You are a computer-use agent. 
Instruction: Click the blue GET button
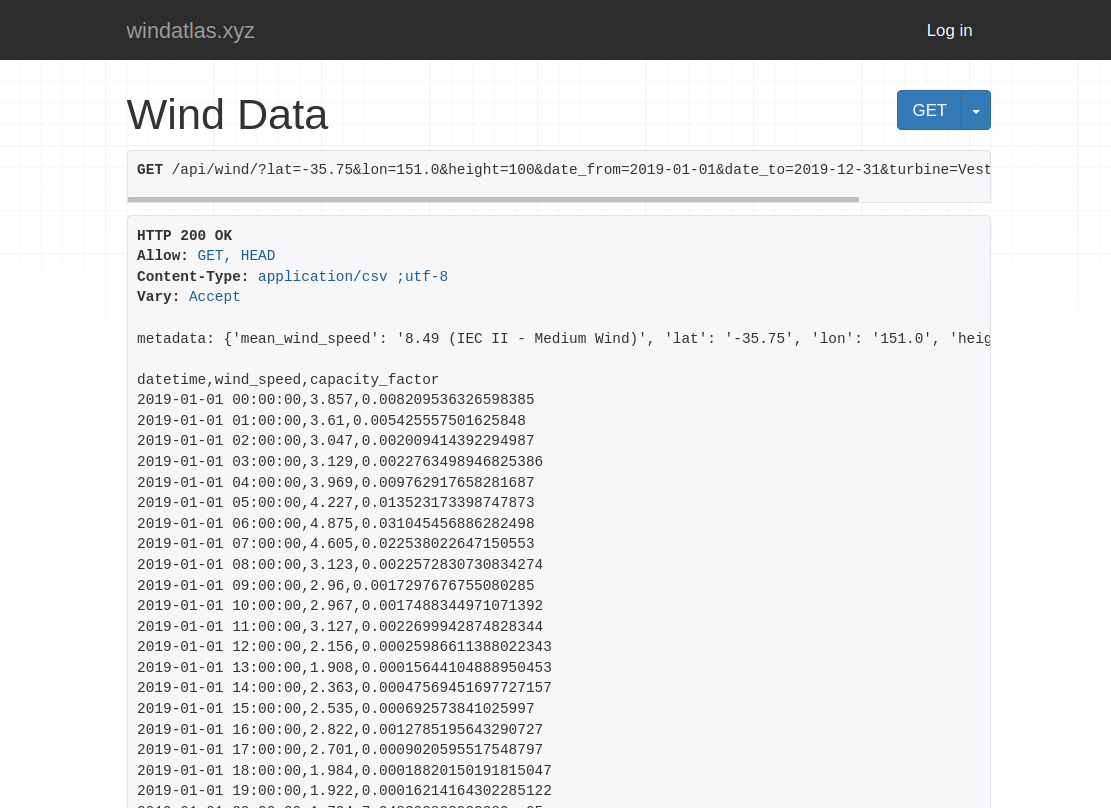tap(929, 110)
